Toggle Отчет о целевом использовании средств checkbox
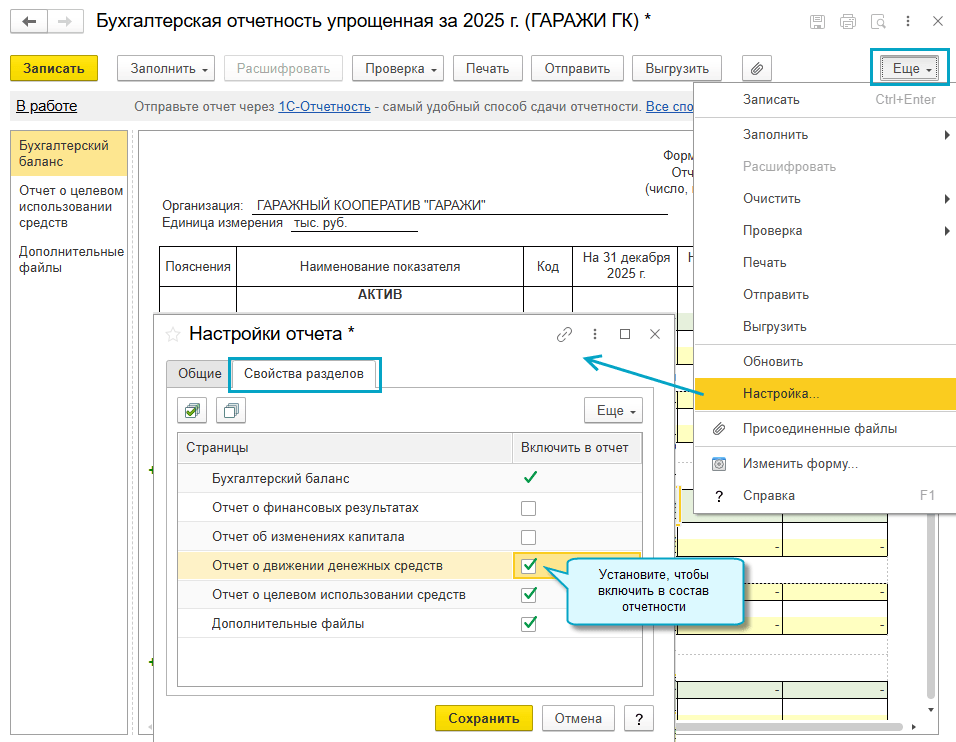This screenshot has width=956, height=742. click(529, 595)
